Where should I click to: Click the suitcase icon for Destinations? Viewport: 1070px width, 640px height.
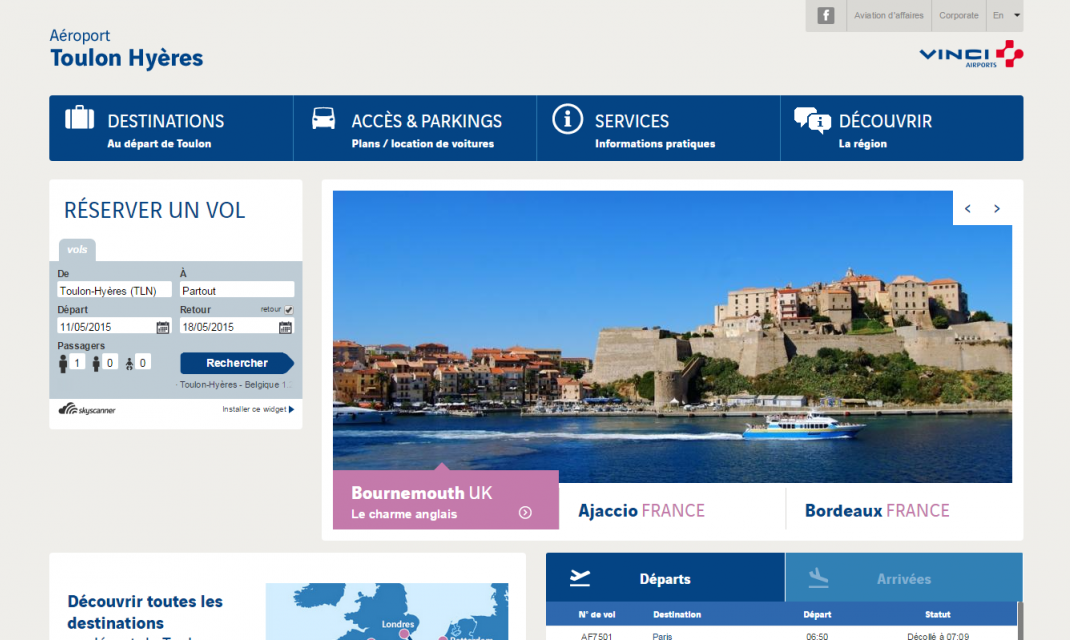pyautogui.click(x=80, y=118)
